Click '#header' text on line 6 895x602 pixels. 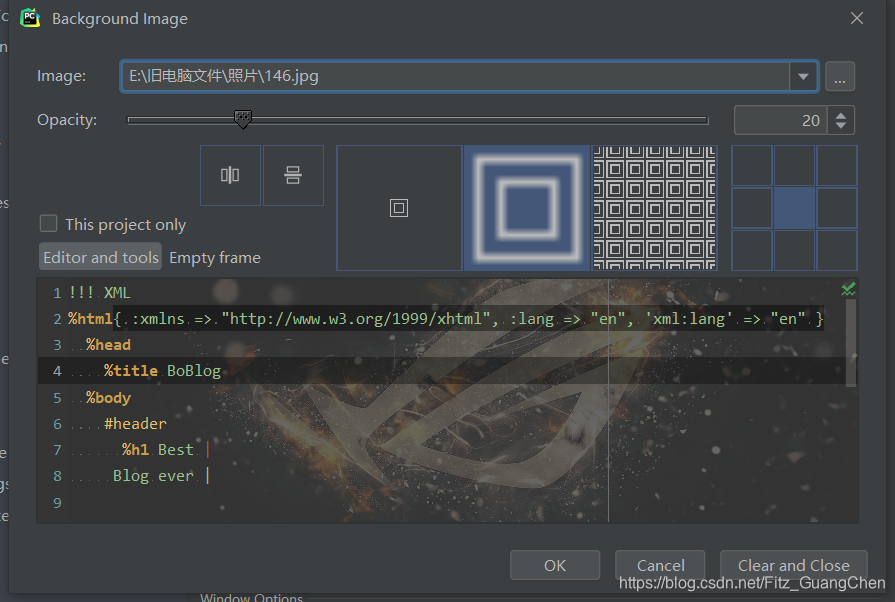coord(135,423)
